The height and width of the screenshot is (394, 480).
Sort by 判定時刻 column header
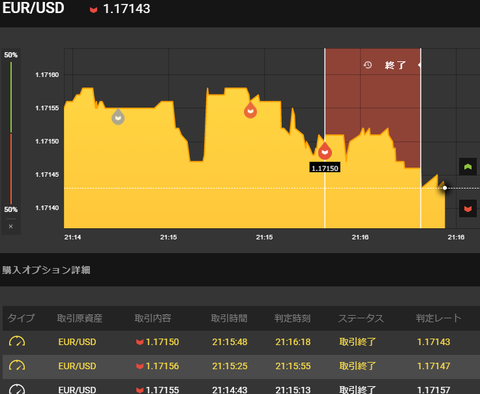tap(292, 318)
